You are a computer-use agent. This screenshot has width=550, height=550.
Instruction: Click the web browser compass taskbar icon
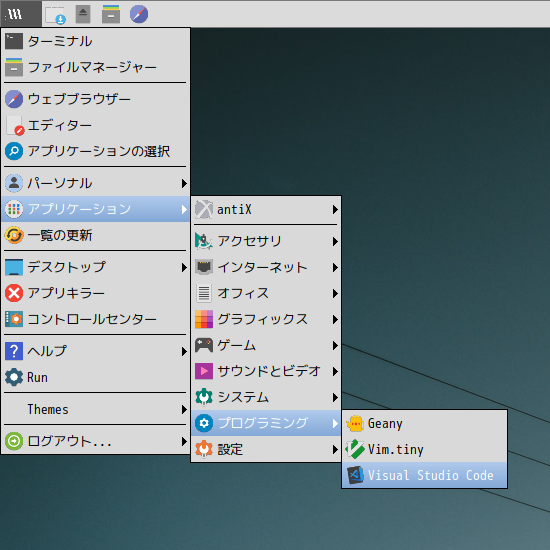(139, 14)
